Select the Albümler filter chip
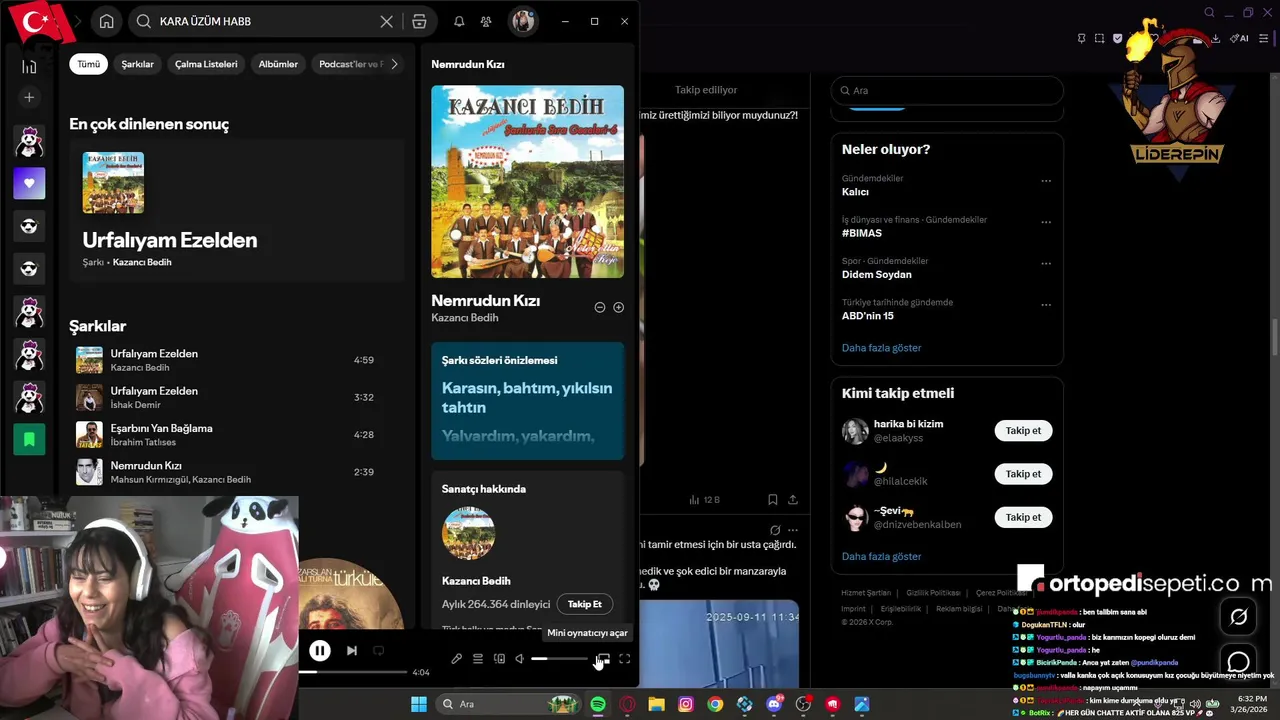The height and width of the screenshot is (720, 1280). pyautogui.click(x=278, y=64)
